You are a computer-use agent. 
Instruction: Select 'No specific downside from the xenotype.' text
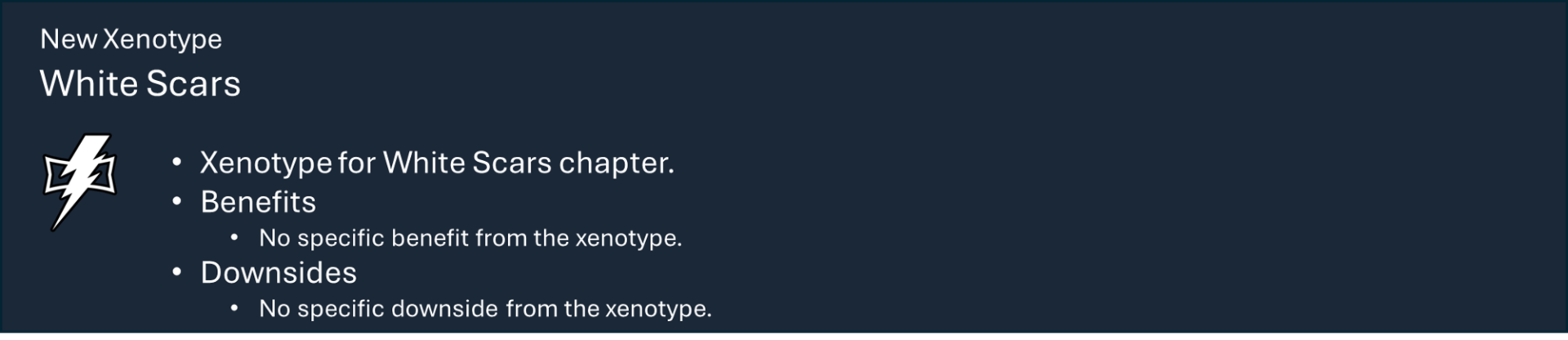coord(485,308)
